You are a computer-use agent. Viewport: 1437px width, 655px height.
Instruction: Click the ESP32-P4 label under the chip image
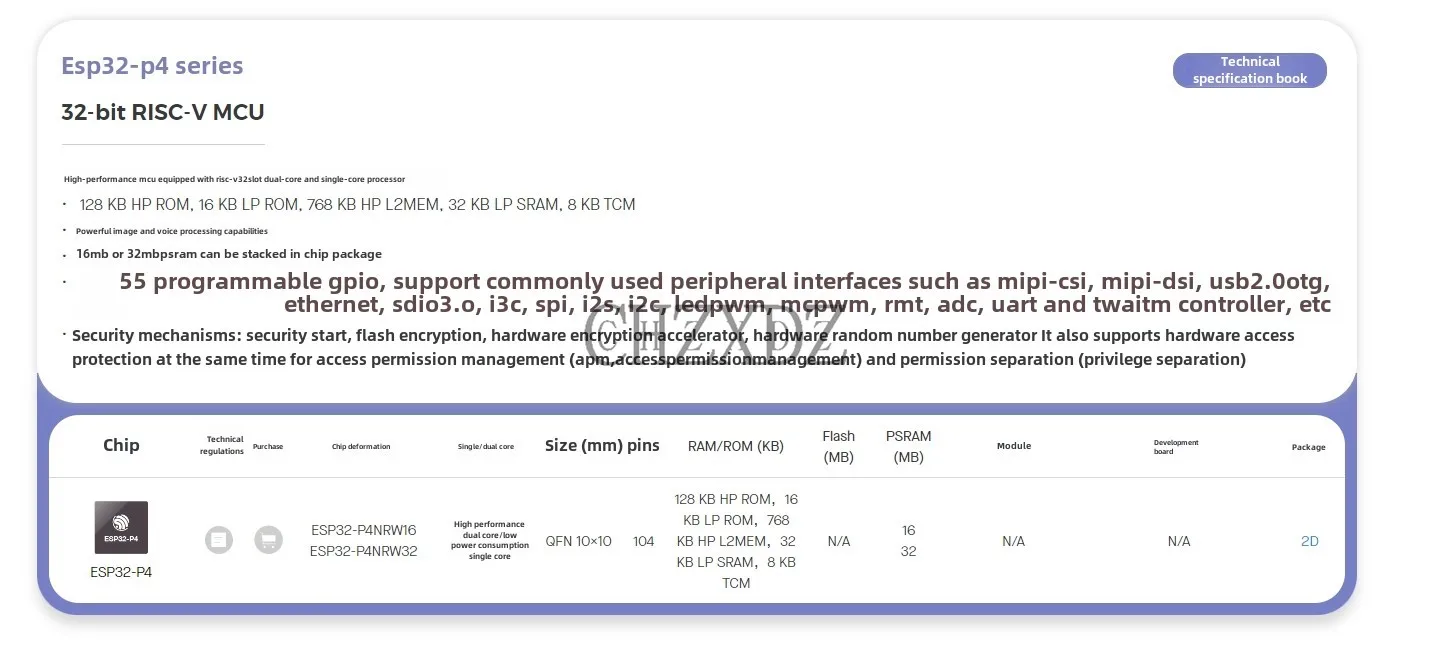coord(121,572)
